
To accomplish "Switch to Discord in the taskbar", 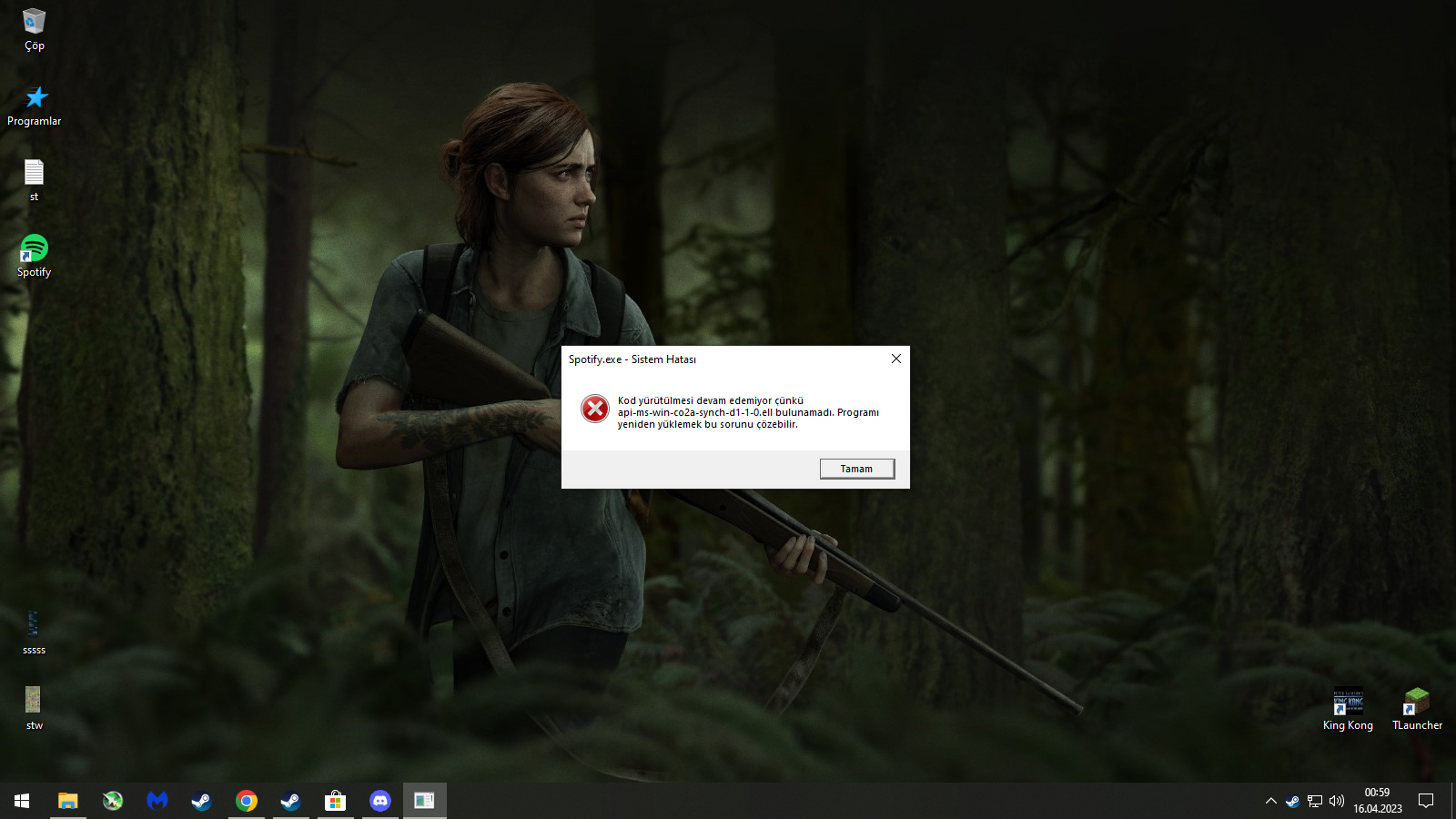I will point(380,801).
